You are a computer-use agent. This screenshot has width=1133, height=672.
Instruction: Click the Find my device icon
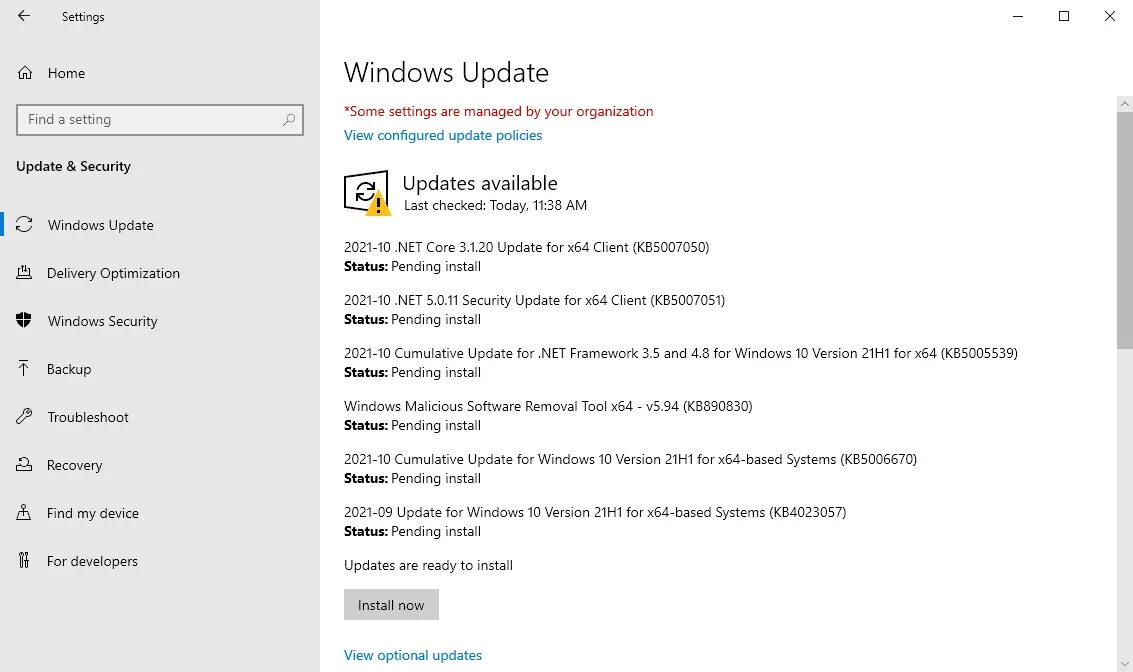click(x=24, y=512)
